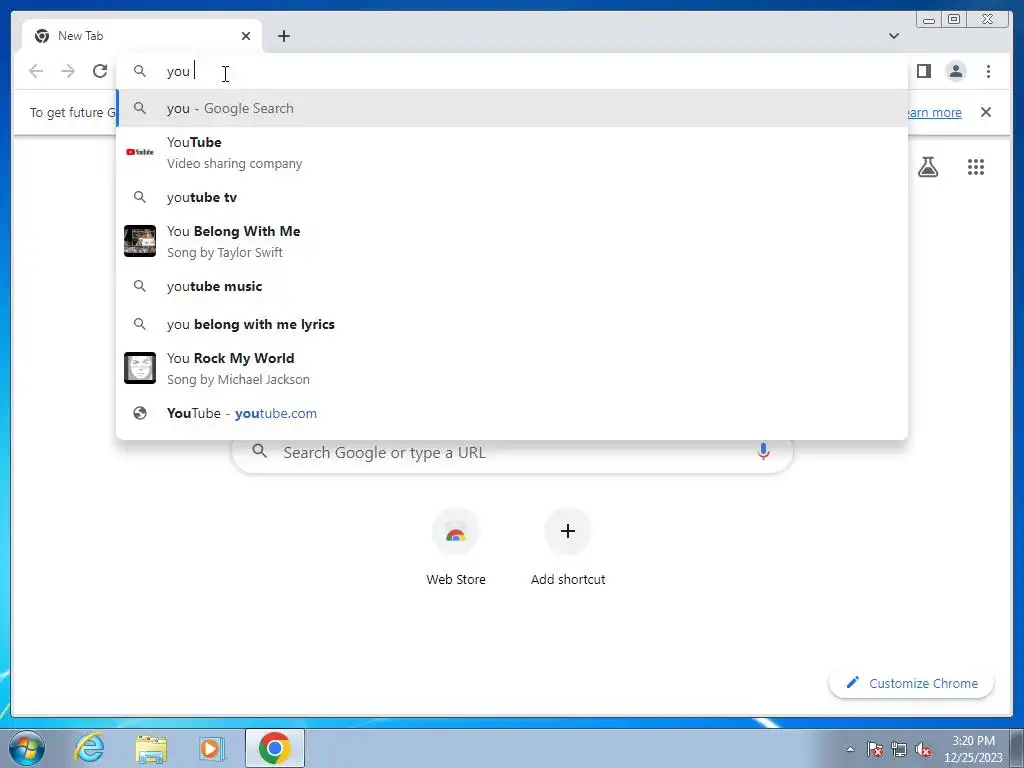Select 'You Belong With Me' suggestion
The image size is (1024, 768).
click(512, 241)
